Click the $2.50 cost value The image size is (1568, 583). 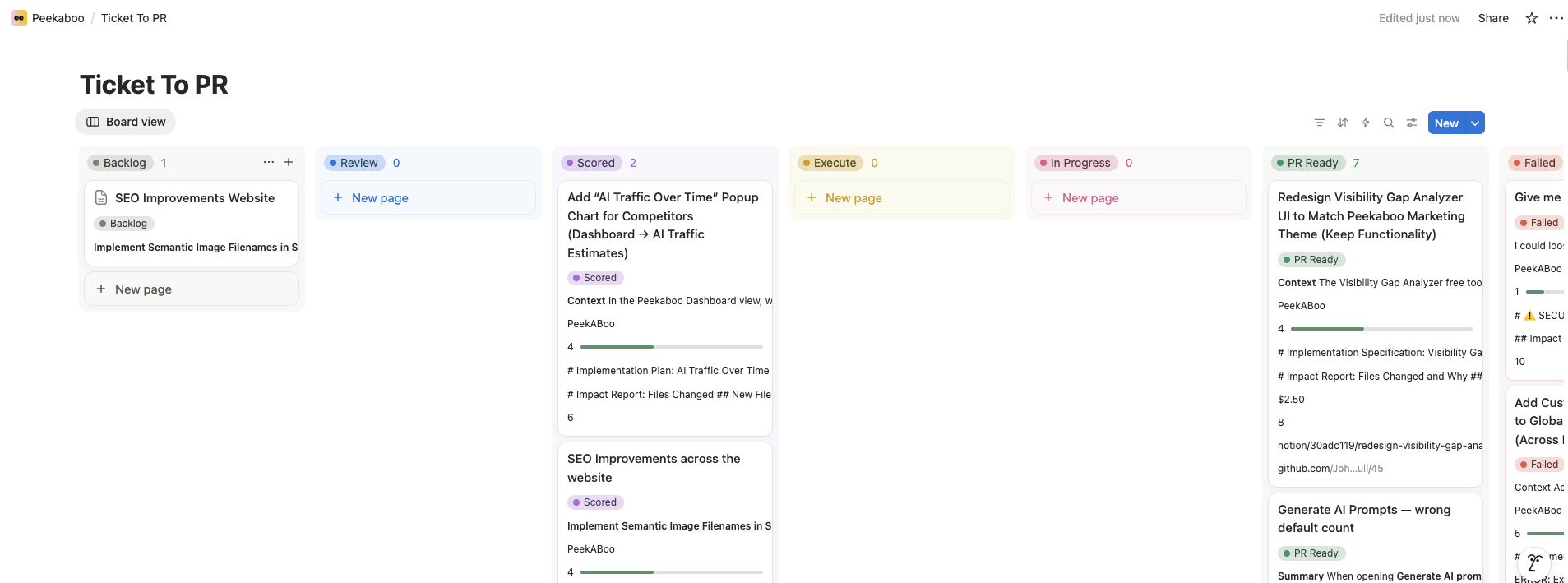point(1291,400)
